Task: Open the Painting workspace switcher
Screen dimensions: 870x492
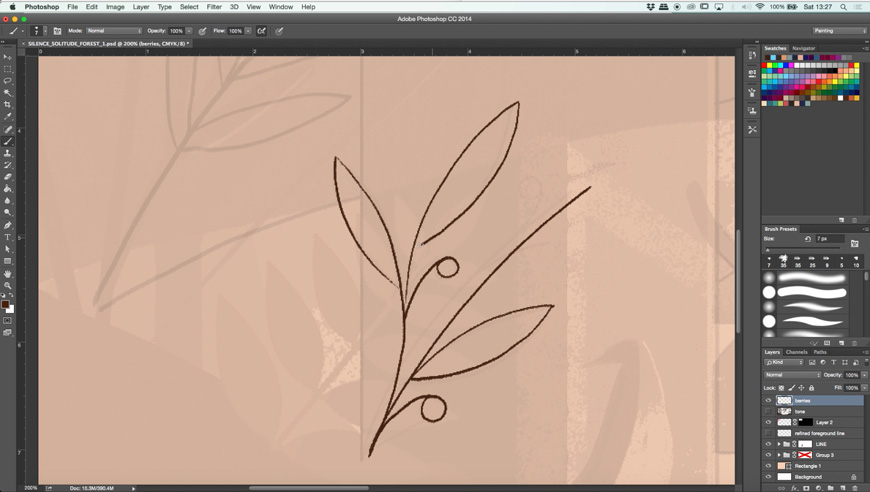Action: coord(839,31)
